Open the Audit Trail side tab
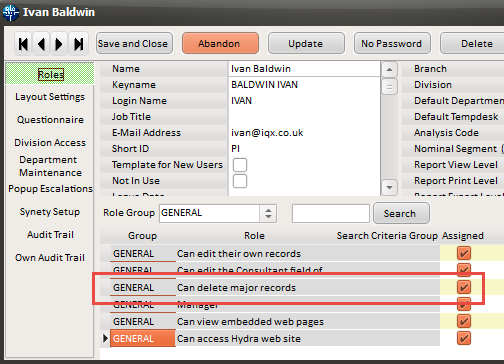Viewport: 504px width, 364px height. pos(50,235)
